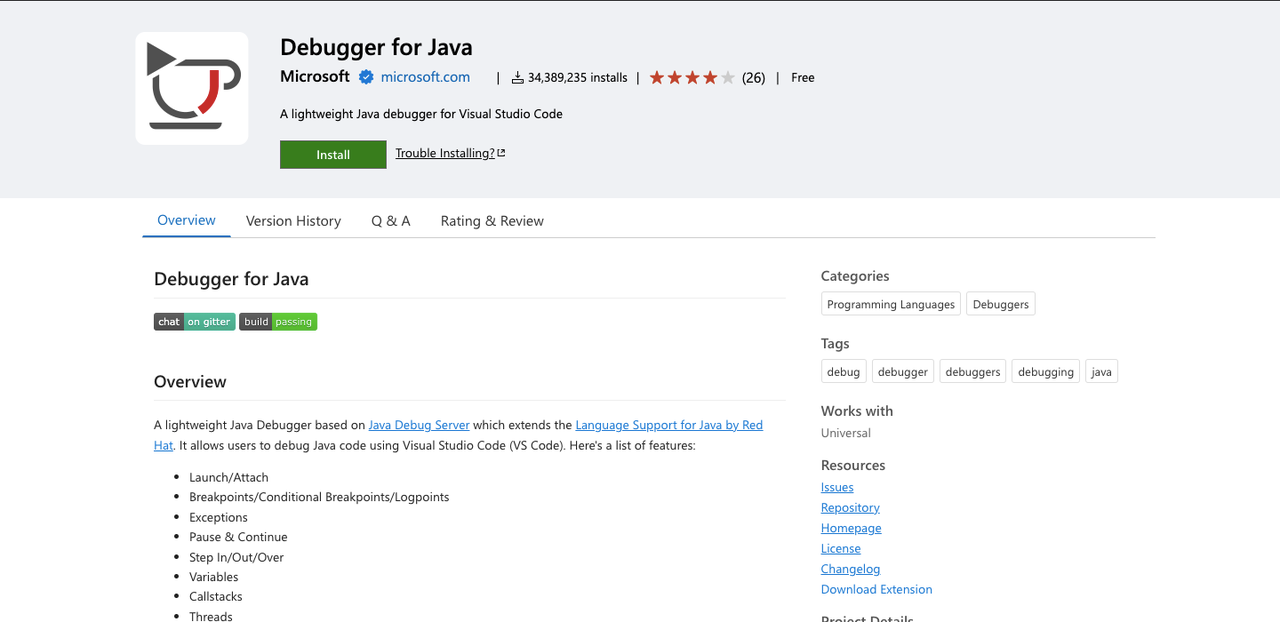Click the Categories sidebar heading

point(855,276)
